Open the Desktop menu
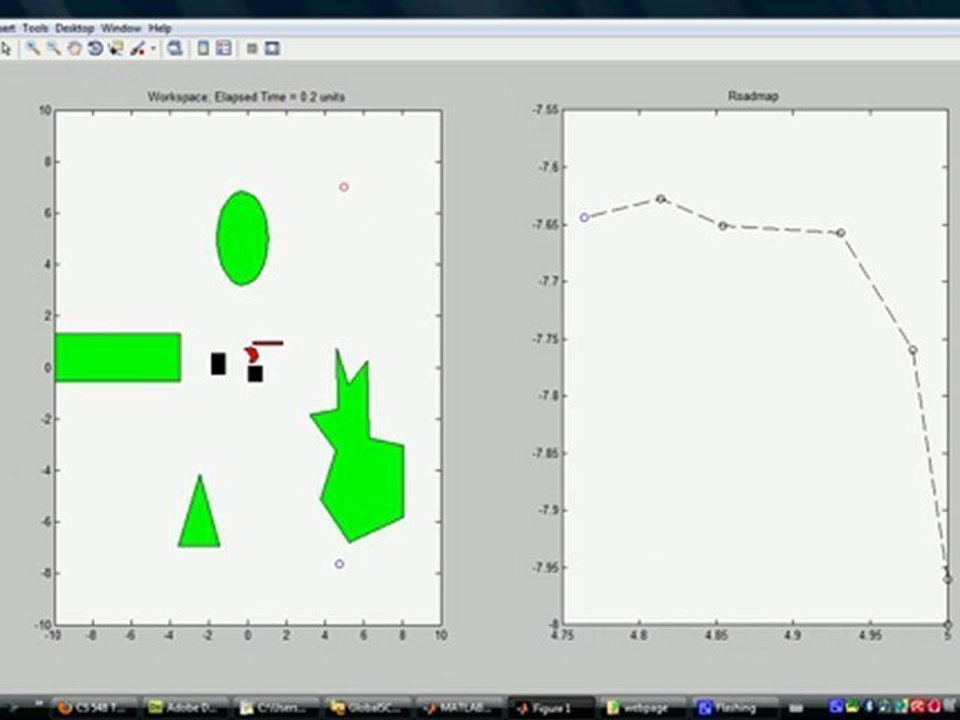 pyautogui.click(x=75, y=28)
